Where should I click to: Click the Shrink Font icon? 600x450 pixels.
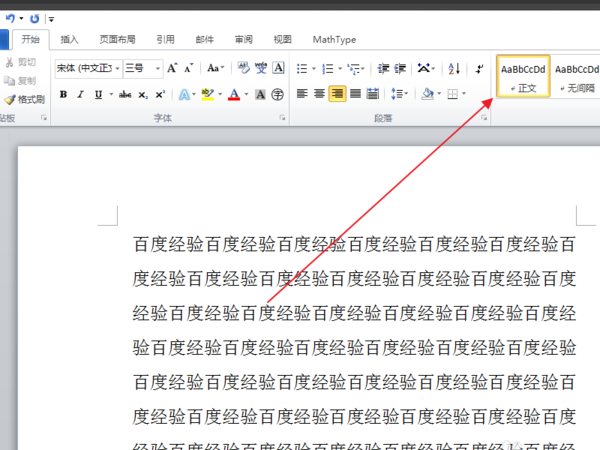click(189, 68)
